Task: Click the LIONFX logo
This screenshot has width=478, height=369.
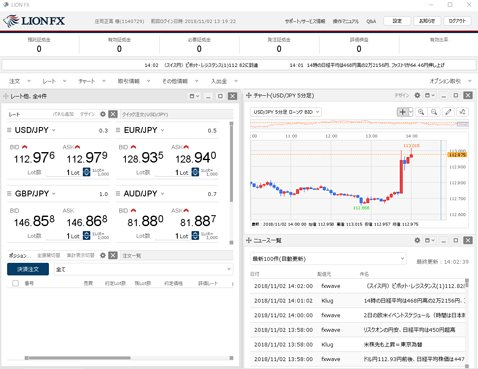Action: point(34,21)
